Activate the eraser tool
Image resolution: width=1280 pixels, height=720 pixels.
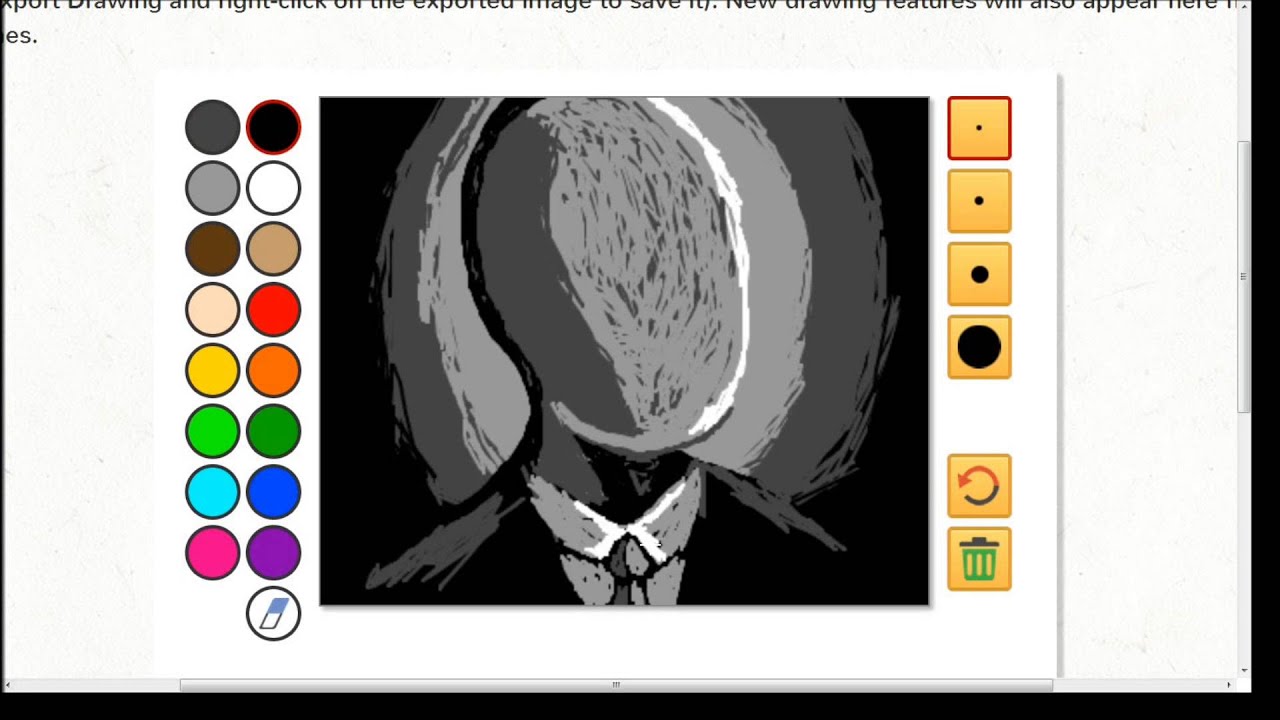click(273, 613)
